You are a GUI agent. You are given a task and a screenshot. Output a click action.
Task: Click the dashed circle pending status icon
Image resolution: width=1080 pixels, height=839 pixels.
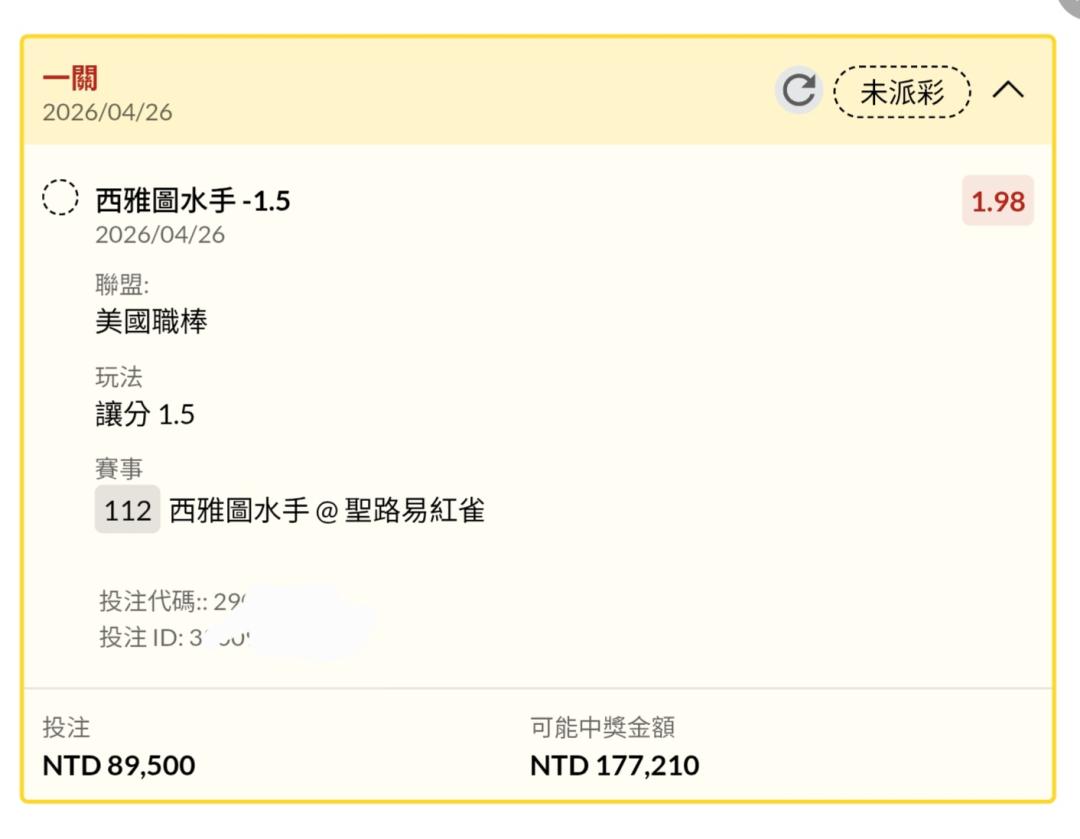click(60, 197)
